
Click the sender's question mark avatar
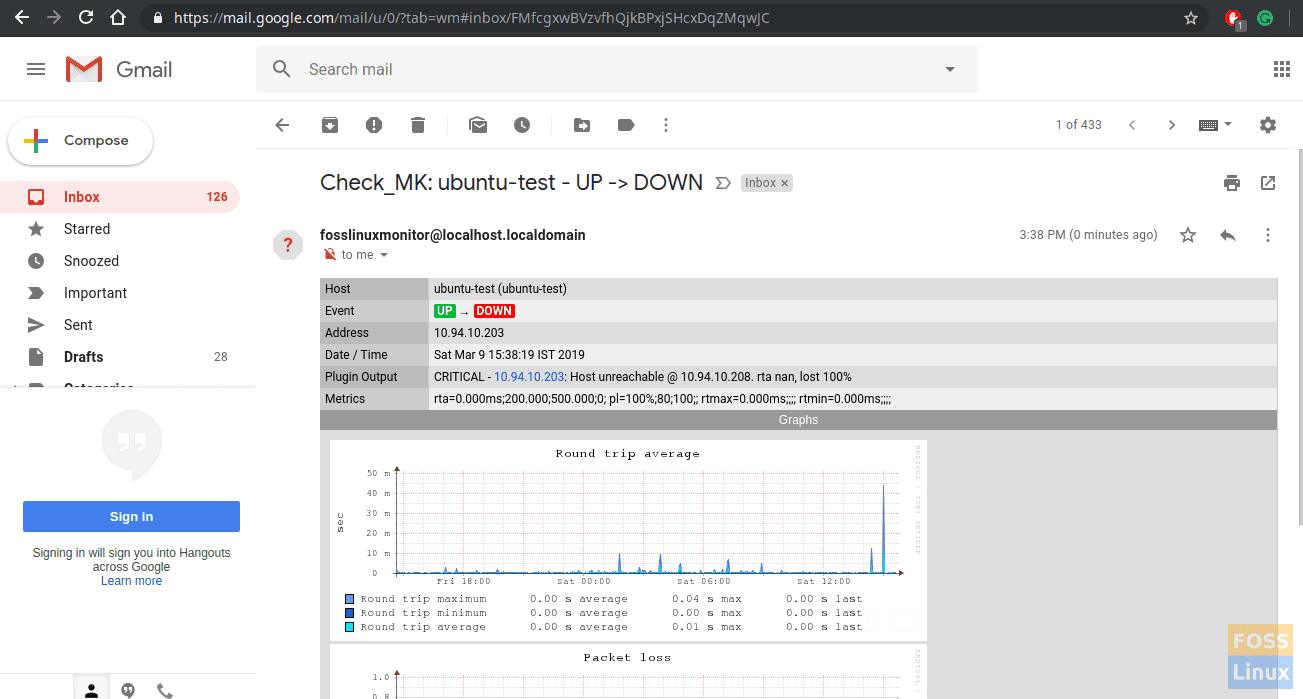click(x=288, y=245)
